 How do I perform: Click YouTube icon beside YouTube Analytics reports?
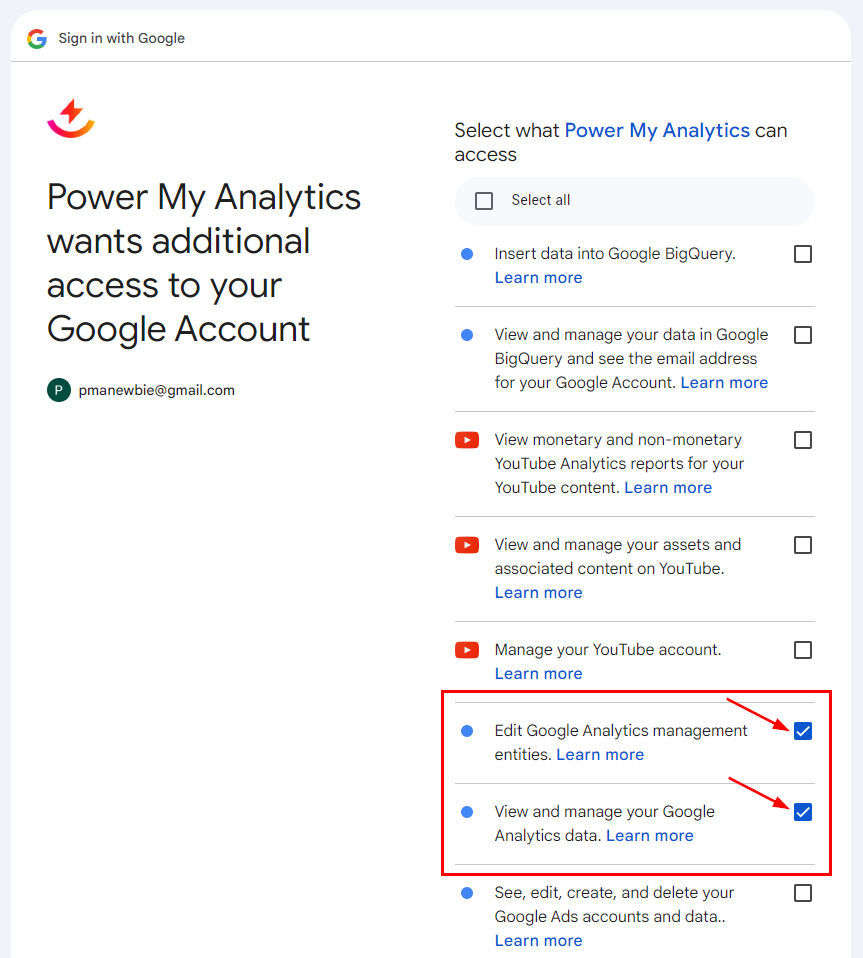click(467, 440)
